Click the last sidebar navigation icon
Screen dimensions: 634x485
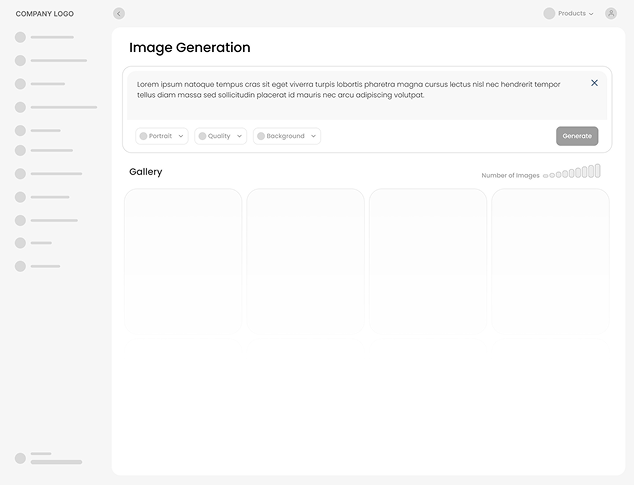tap(20, 266)
